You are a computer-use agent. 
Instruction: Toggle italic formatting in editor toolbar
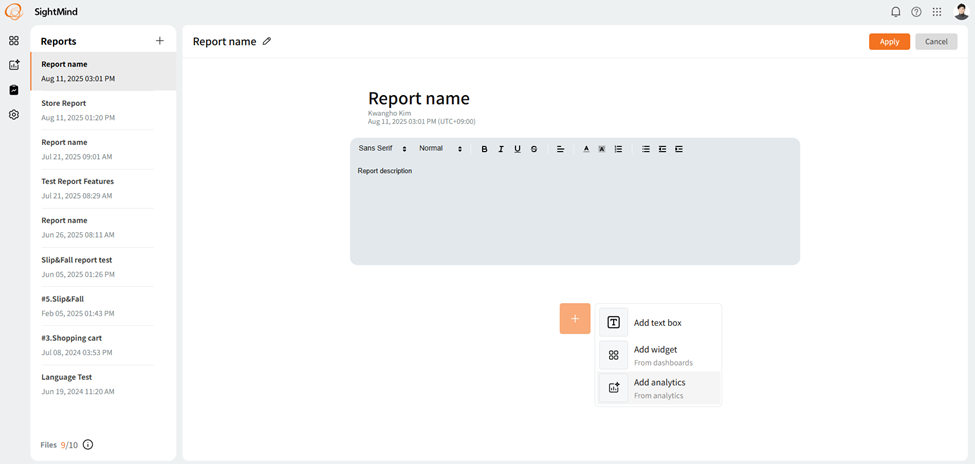pos(501,149)
